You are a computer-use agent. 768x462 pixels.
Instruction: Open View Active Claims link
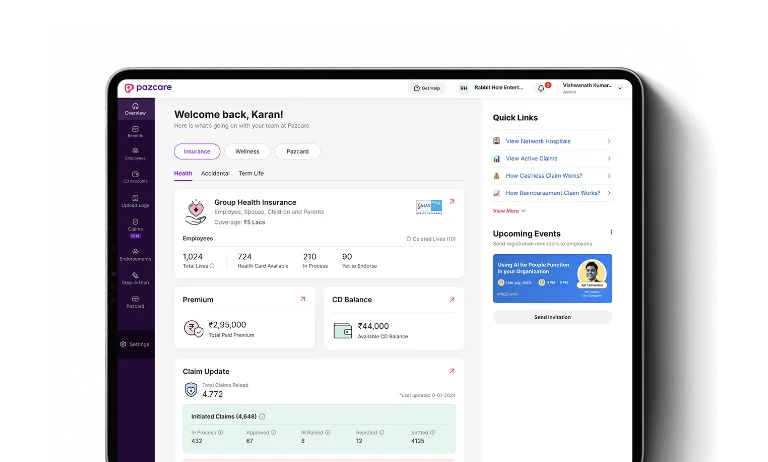pyautogui.click(x=531, y=158)
